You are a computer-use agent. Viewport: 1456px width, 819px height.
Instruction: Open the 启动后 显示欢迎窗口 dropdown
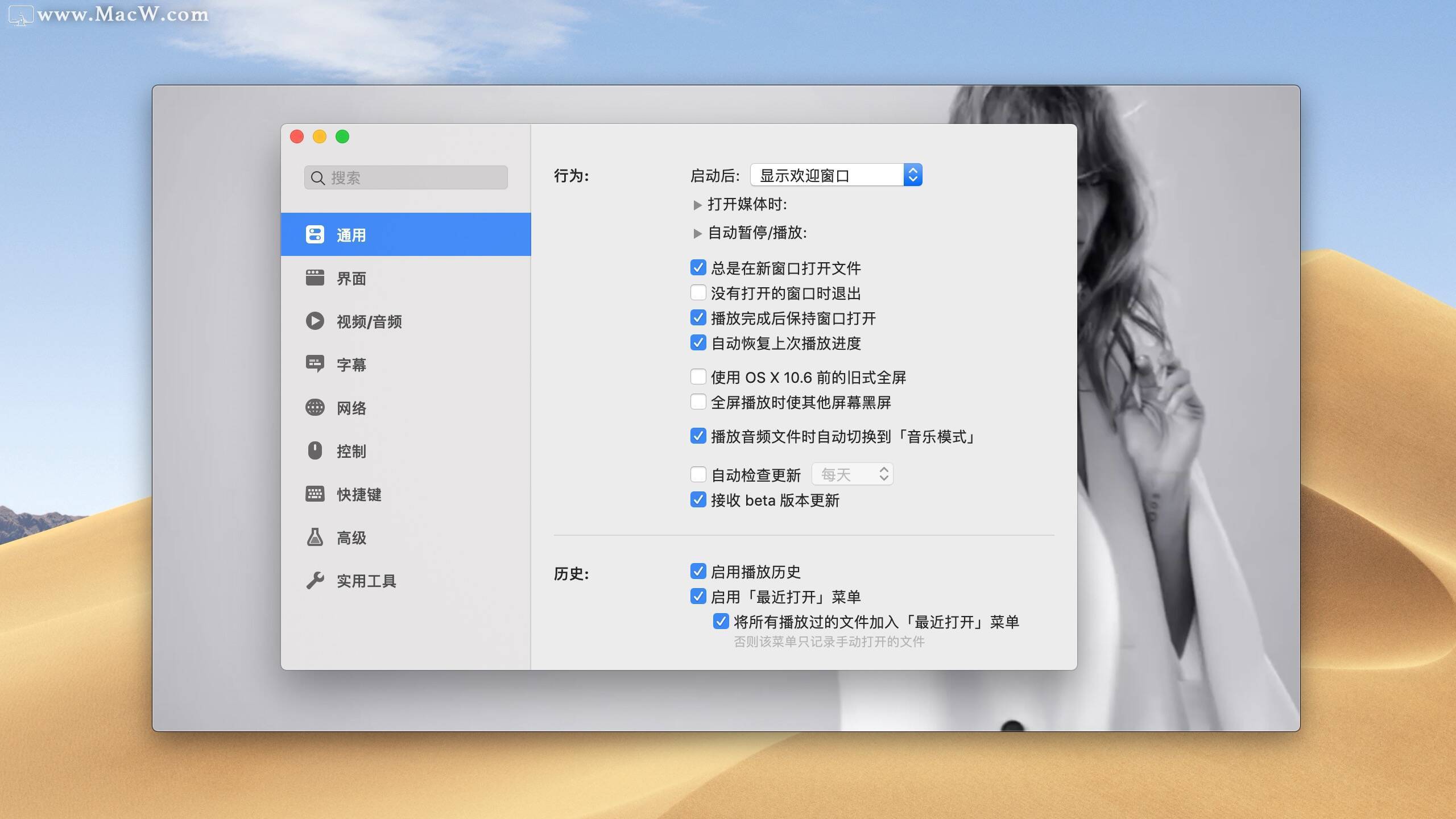pyautogui.click(x=836, y=175)
